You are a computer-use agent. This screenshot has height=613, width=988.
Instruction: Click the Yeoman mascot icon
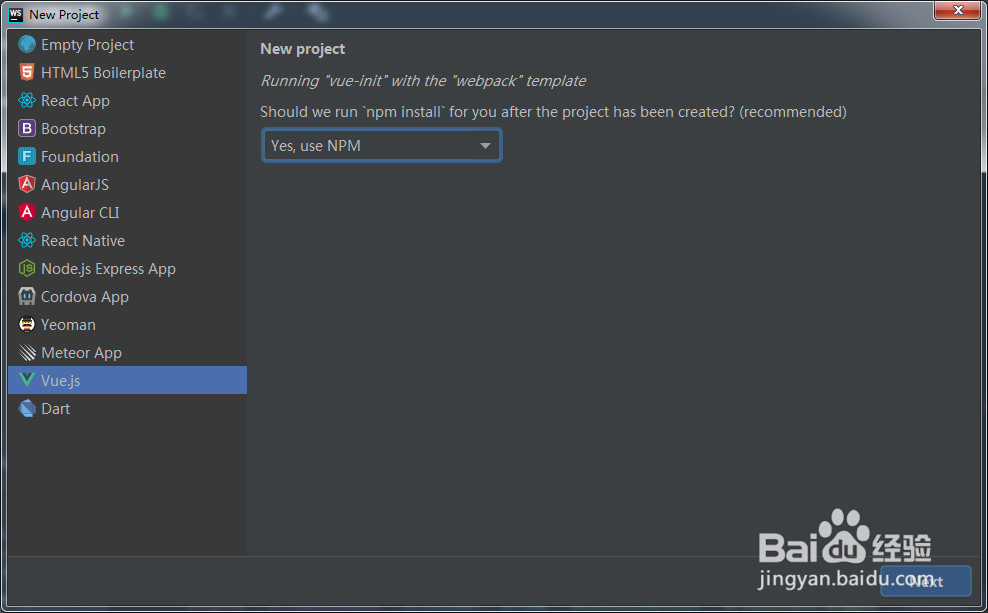click(27, 325)
